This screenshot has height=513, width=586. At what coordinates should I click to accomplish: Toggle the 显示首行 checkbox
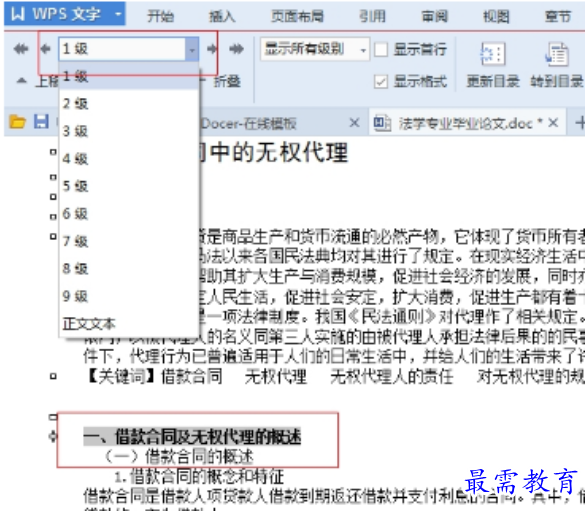point(381,49)
